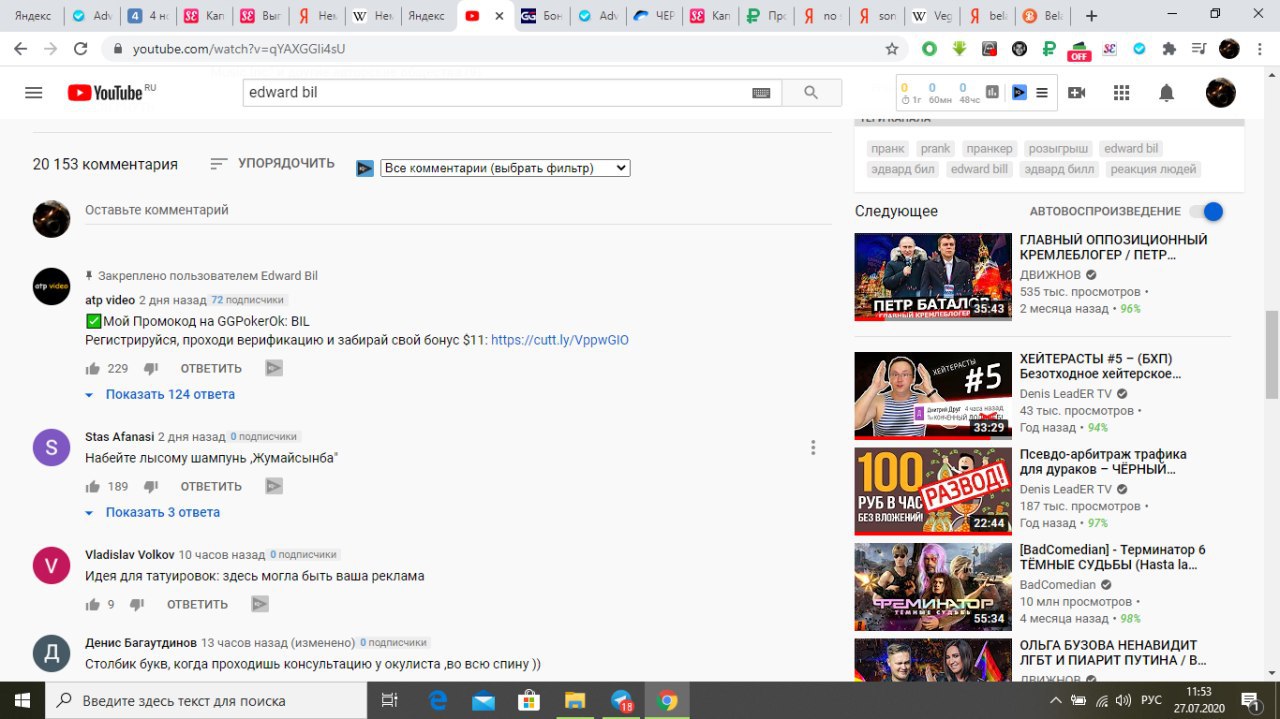Open the YouTube hamburger guide menu
This screenshot has width=1280, height=719.
pyautogui.click(x=33, y=93)
